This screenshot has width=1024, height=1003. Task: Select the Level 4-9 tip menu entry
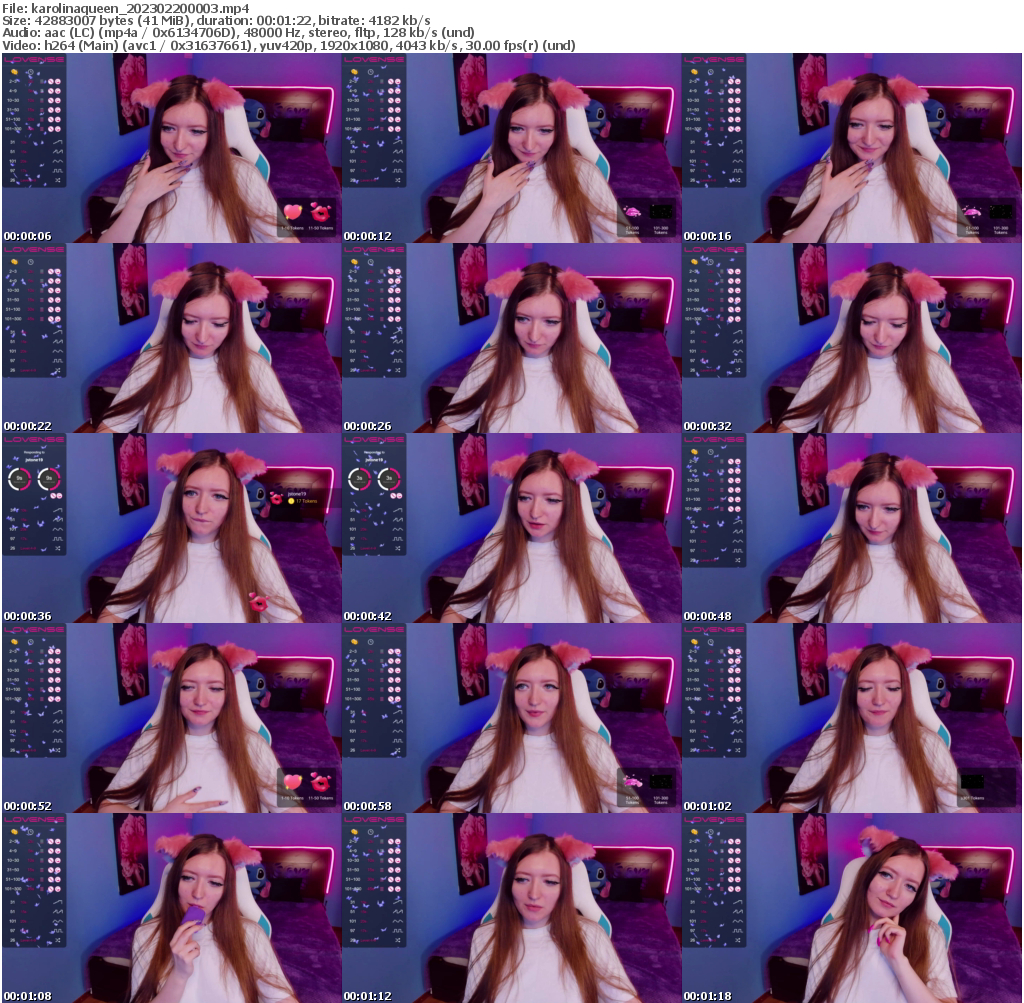[30, 180]
